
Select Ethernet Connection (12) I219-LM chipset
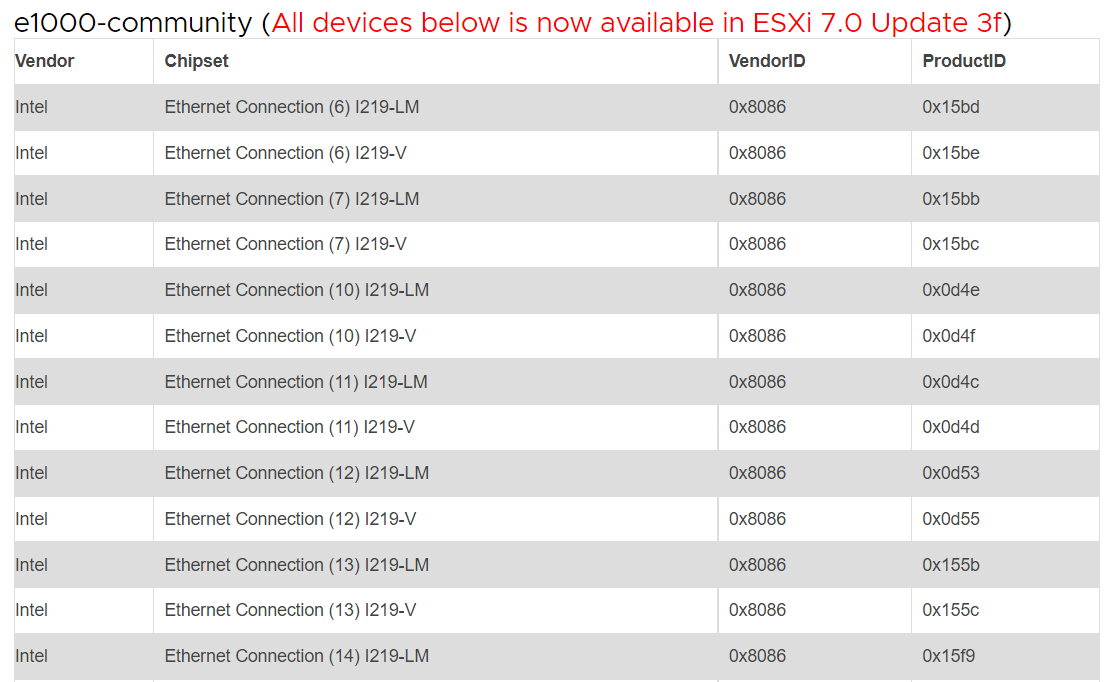click(297, 473)
